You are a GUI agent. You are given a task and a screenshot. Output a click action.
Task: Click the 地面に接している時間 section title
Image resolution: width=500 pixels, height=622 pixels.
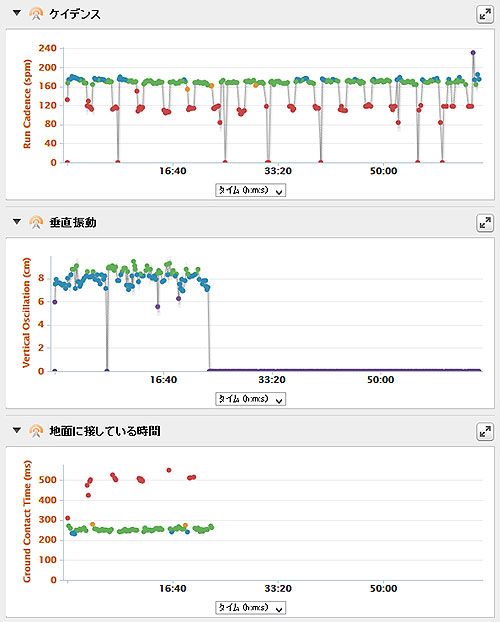pyautogui.click(x=105, y=431)
